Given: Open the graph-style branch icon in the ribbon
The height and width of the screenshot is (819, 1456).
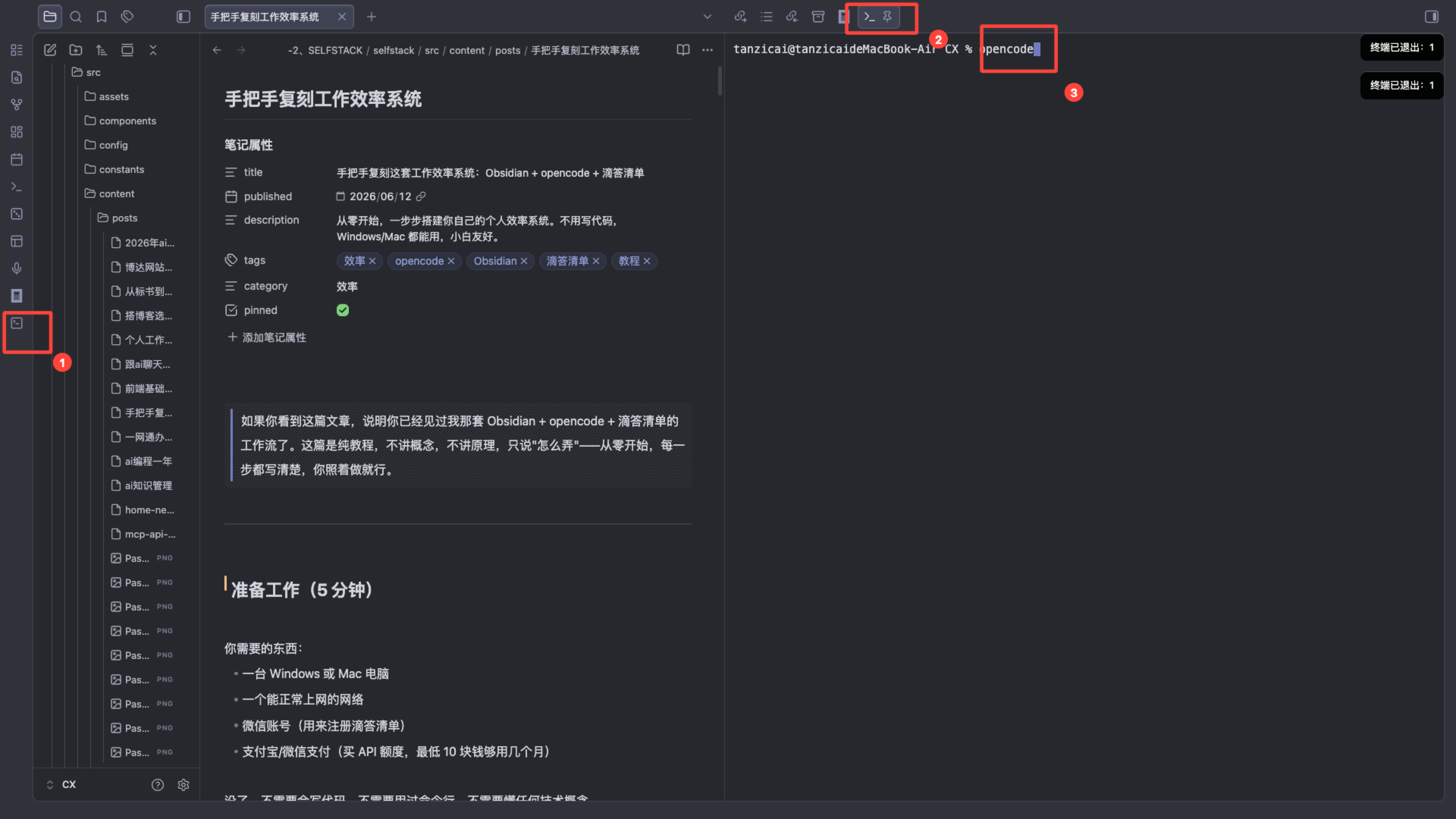Looking at the screenshot, I should click(x=17, y=105).
